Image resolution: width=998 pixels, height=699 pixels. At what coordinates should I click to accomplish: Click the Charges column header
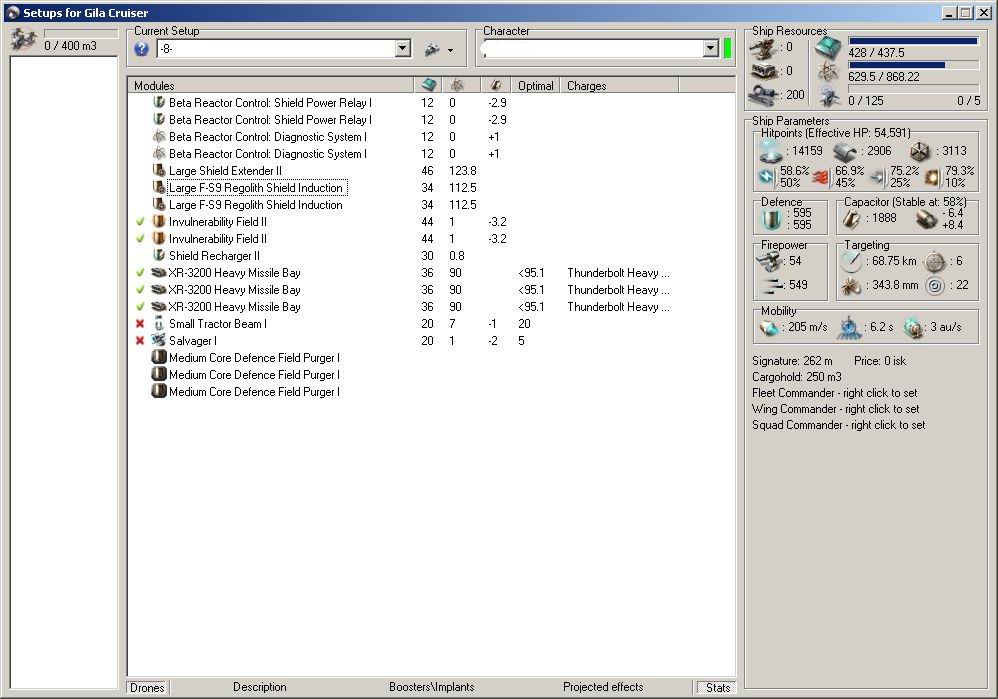619,85
